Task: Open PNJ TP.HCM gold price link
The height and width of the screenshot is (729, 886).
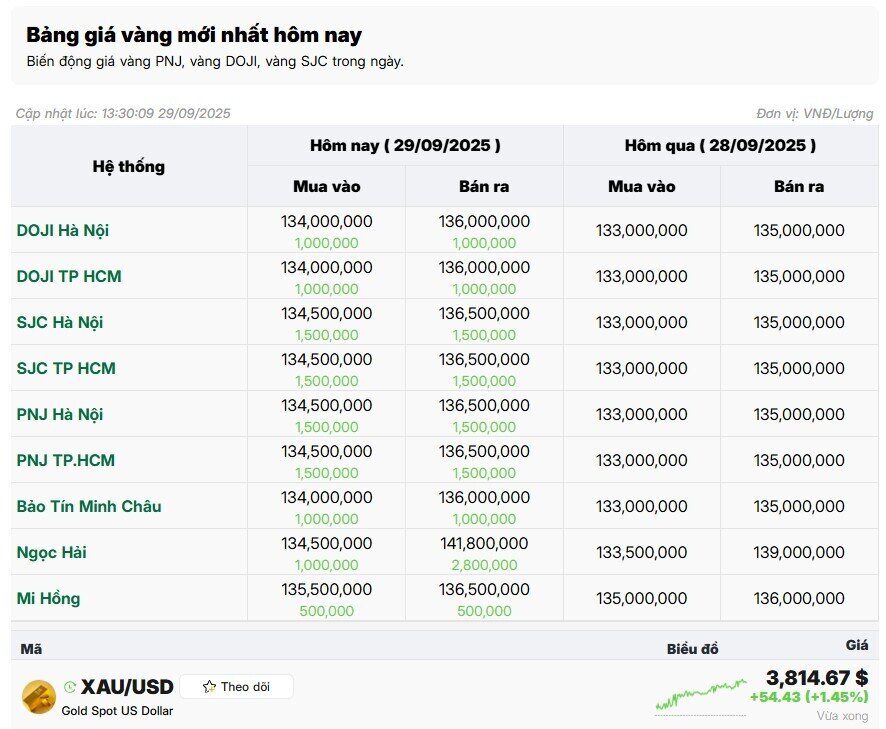Action: [x=66, y=461]
